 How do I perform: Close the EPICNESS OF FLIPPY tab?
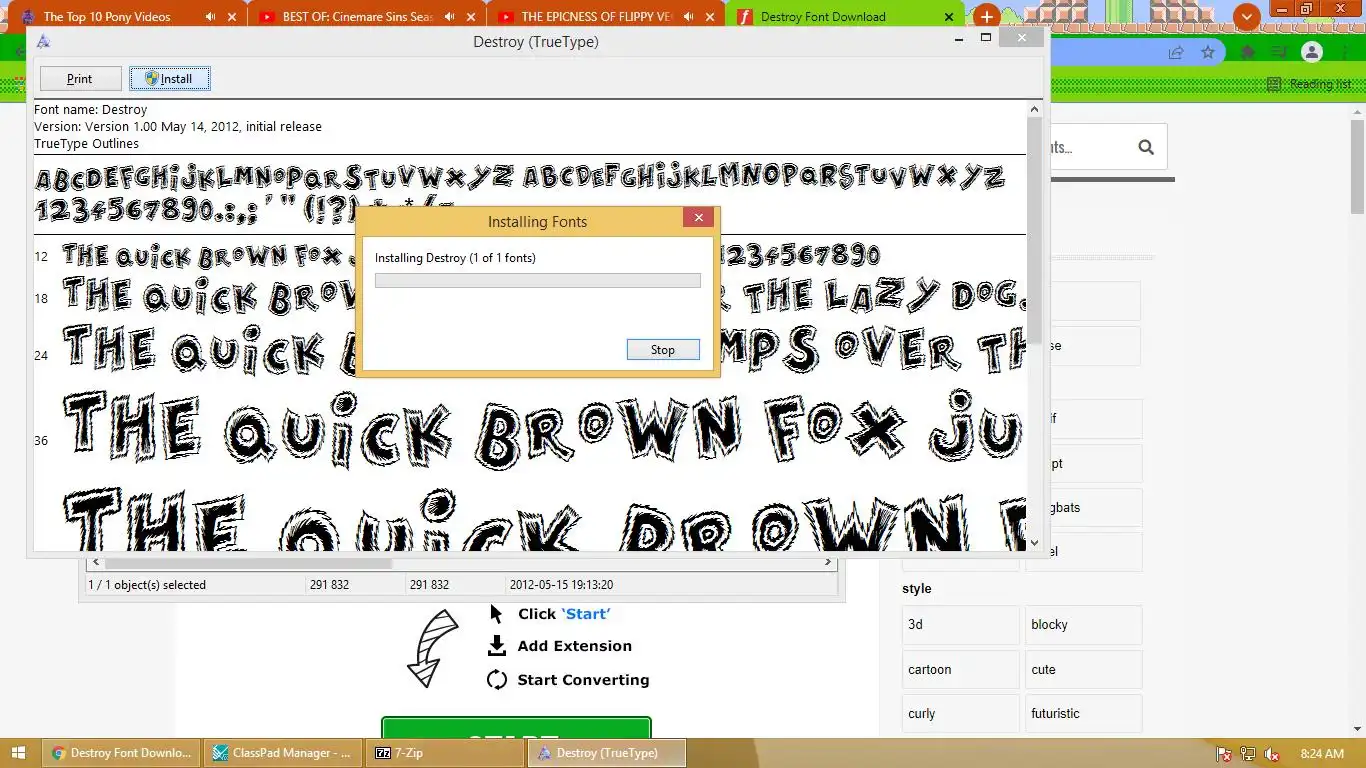708,17
